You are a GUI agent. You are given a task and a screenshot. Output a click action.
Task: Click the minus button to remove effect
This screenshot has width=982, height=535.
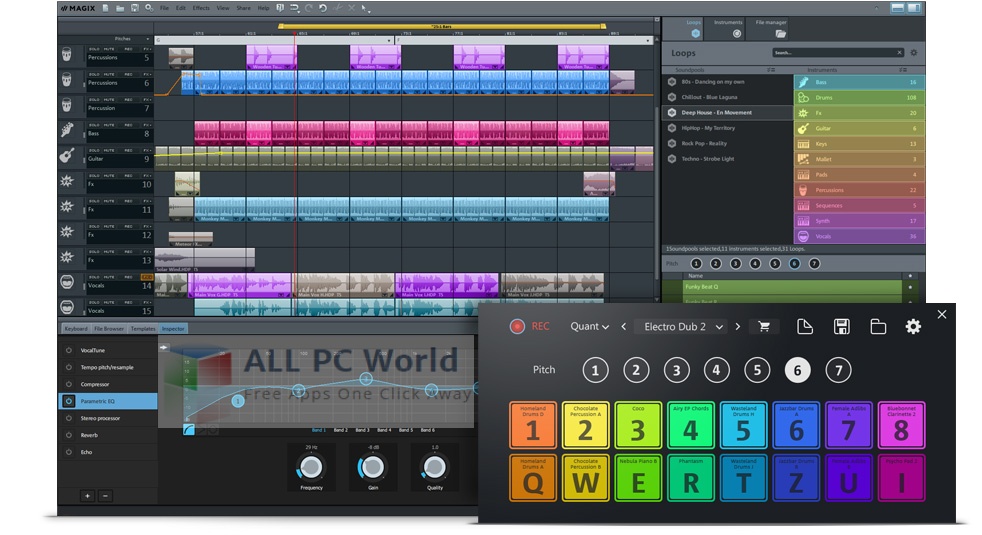point(105,496)
